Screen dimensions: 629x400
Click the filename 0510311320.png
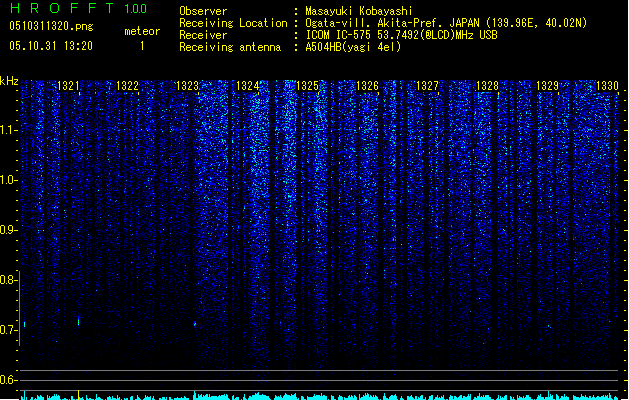51,26
